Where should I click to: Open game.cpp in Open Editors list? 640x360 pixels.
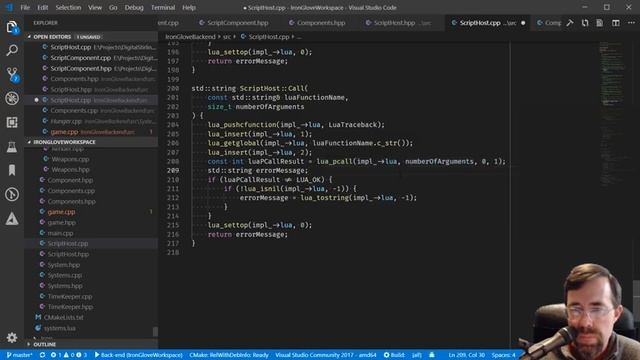point(91,132)
